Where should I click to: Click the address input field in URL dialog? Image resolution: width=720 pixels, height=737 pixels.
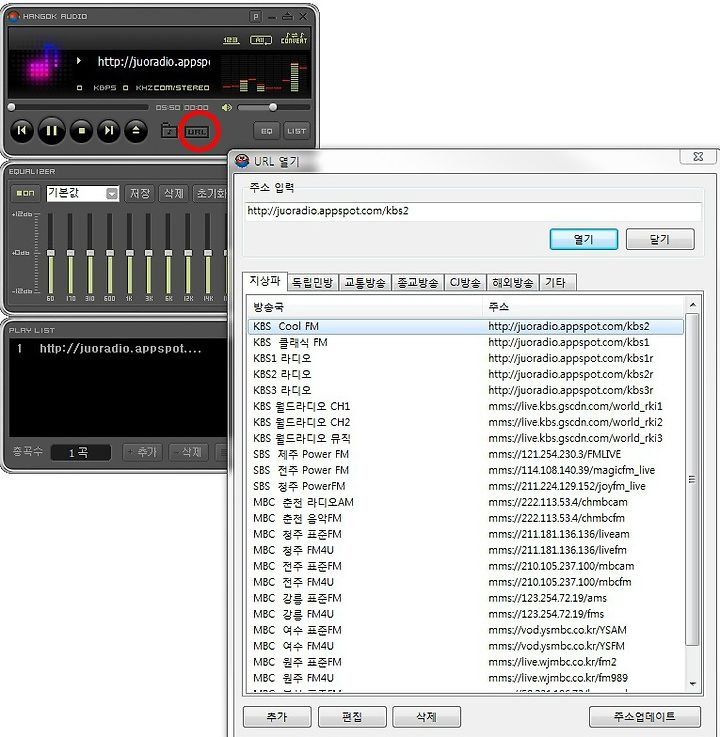473,211
